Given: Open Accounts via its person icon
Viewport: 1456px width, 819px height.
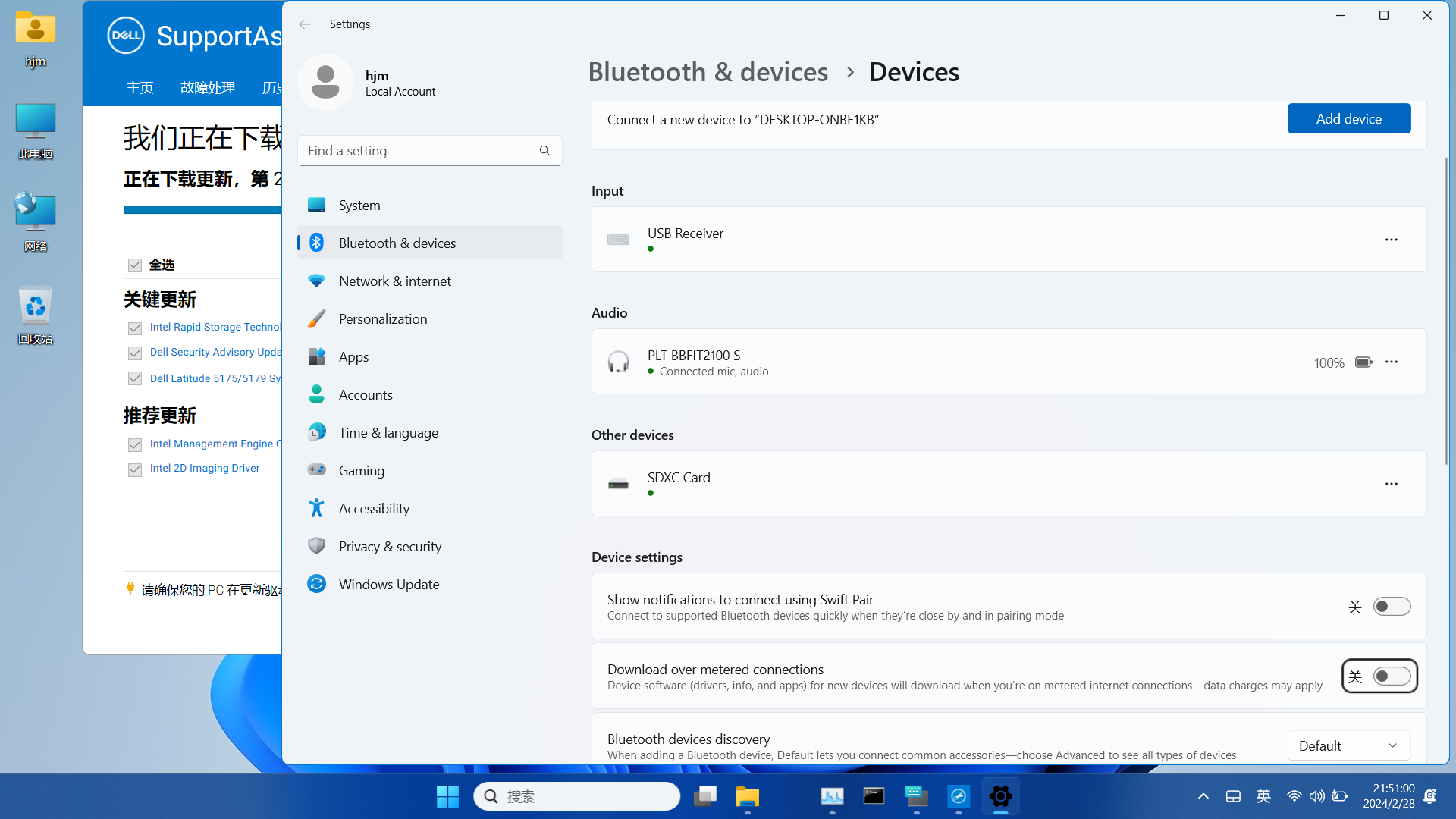Looking at the screenshot, I should pyautogui.click(x=316, y=394).
